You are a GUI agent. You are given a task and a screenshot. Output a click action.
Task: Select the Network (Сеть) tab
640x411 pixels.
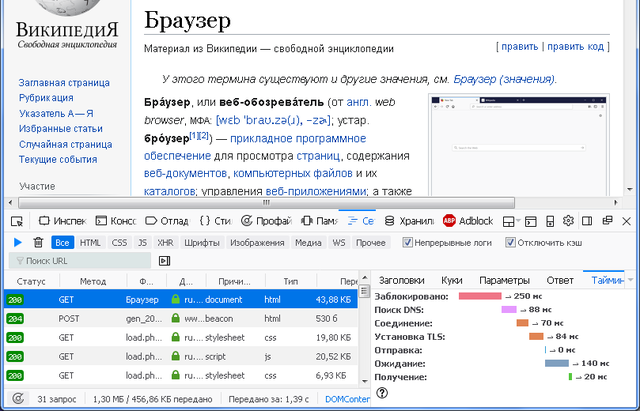pyautogui.click(x=360, y=221)
